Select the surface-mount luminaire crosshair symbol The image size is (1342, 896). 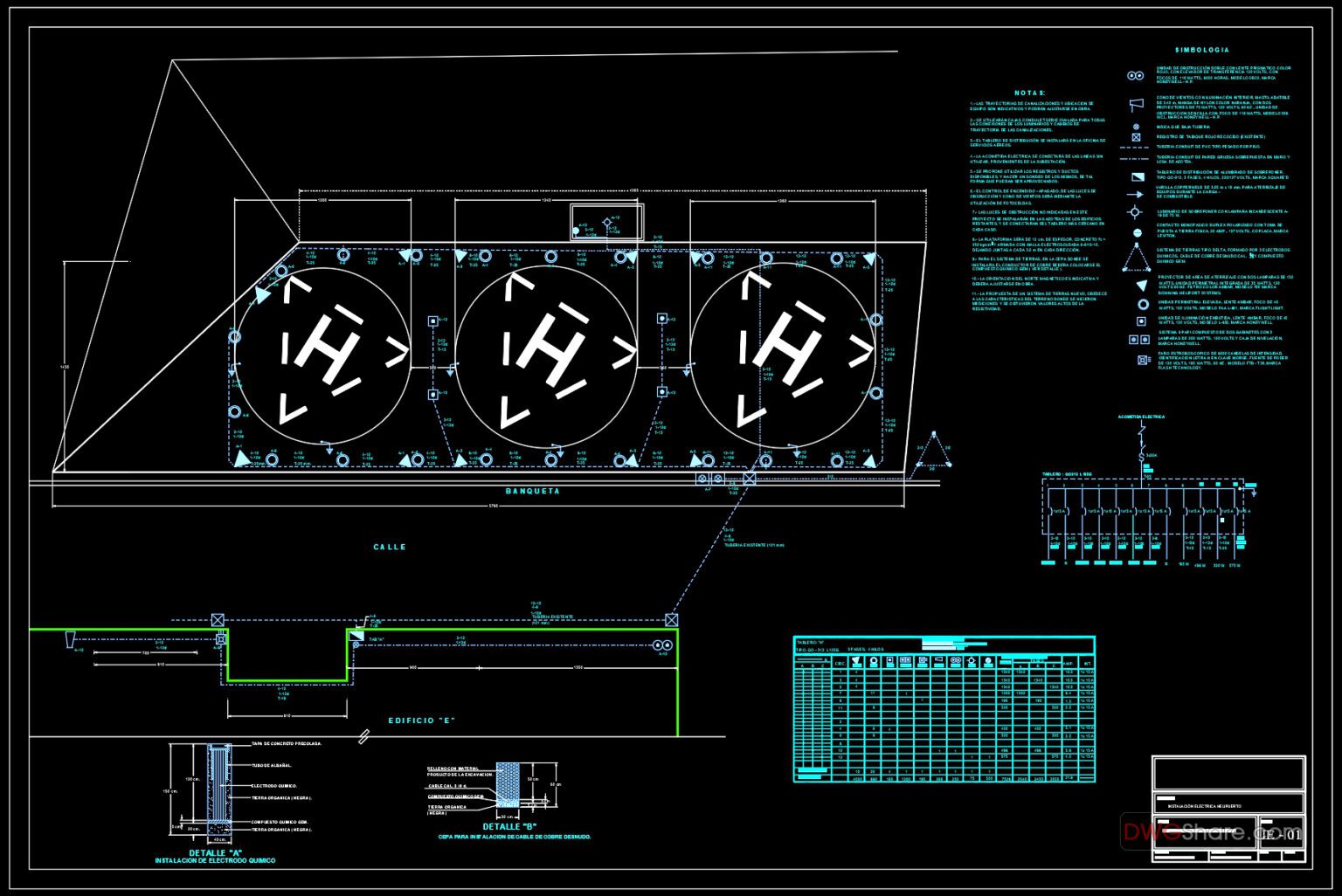[1134, 210]
